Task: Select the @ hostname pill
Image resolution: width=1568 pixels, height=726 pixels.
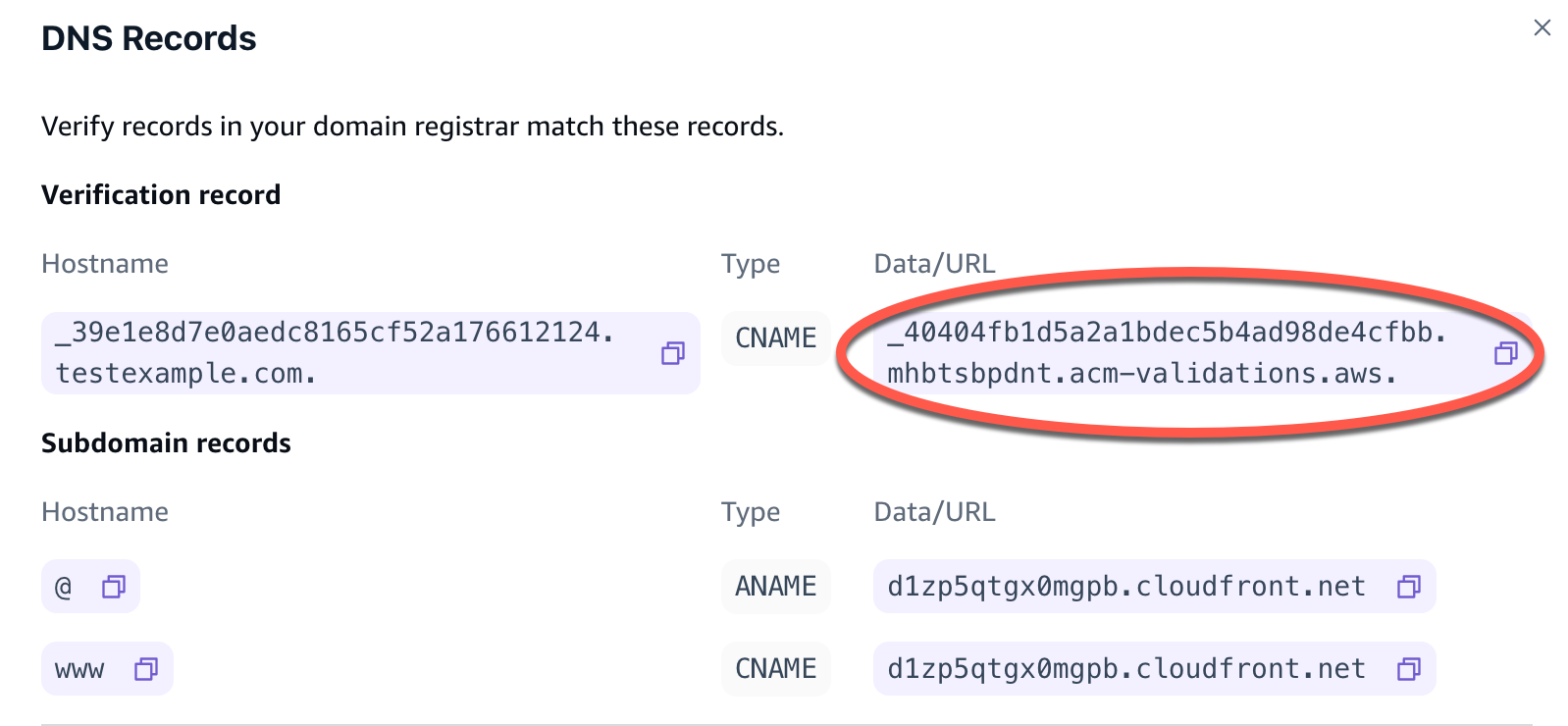Action: point(63,586)
